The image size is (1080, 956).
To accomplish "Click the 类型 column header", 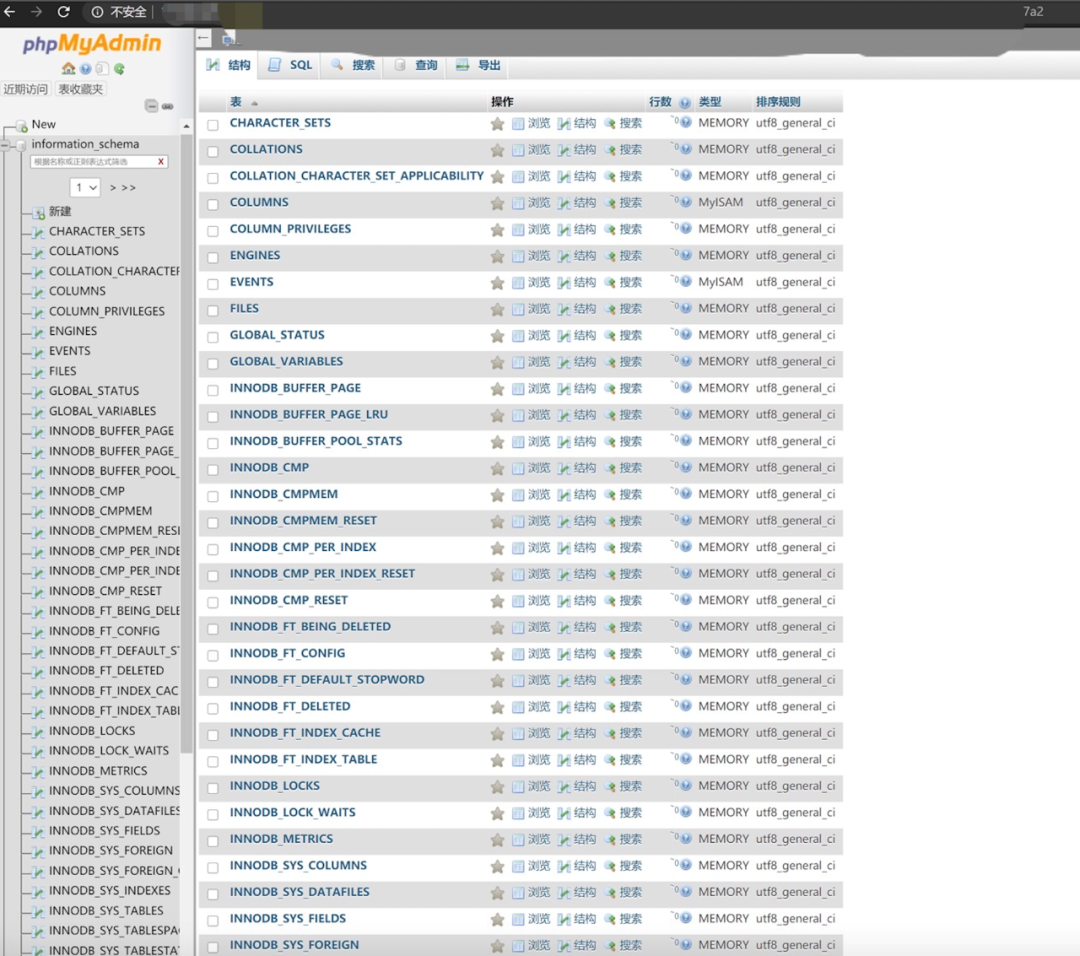I will pos(709,102).
